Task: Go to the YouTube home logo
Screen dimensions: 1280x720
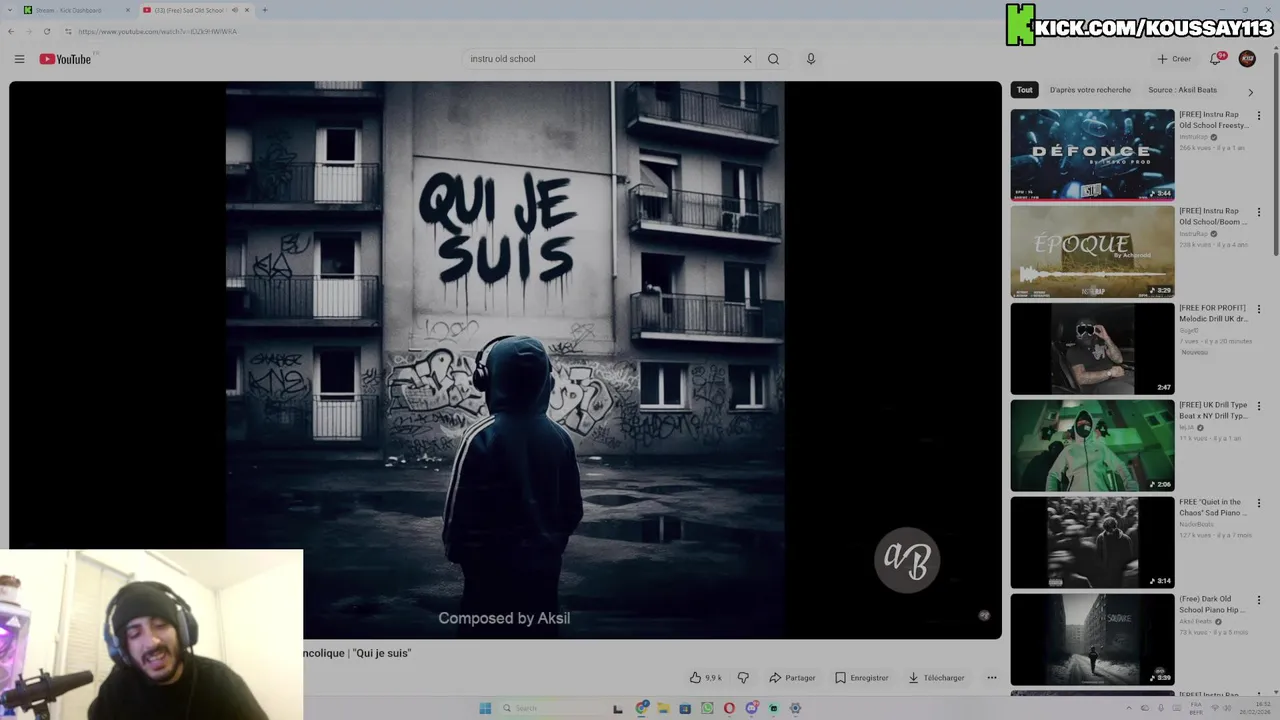Action: pos(65,59)
